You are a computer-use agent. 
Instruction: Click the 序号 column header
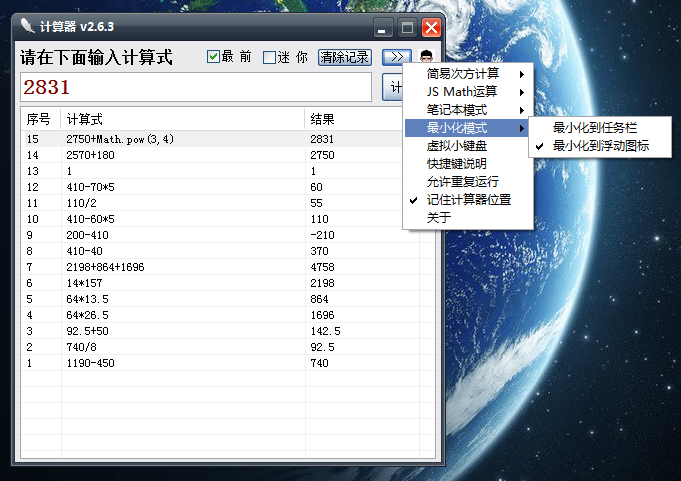(x=41, y=119)
